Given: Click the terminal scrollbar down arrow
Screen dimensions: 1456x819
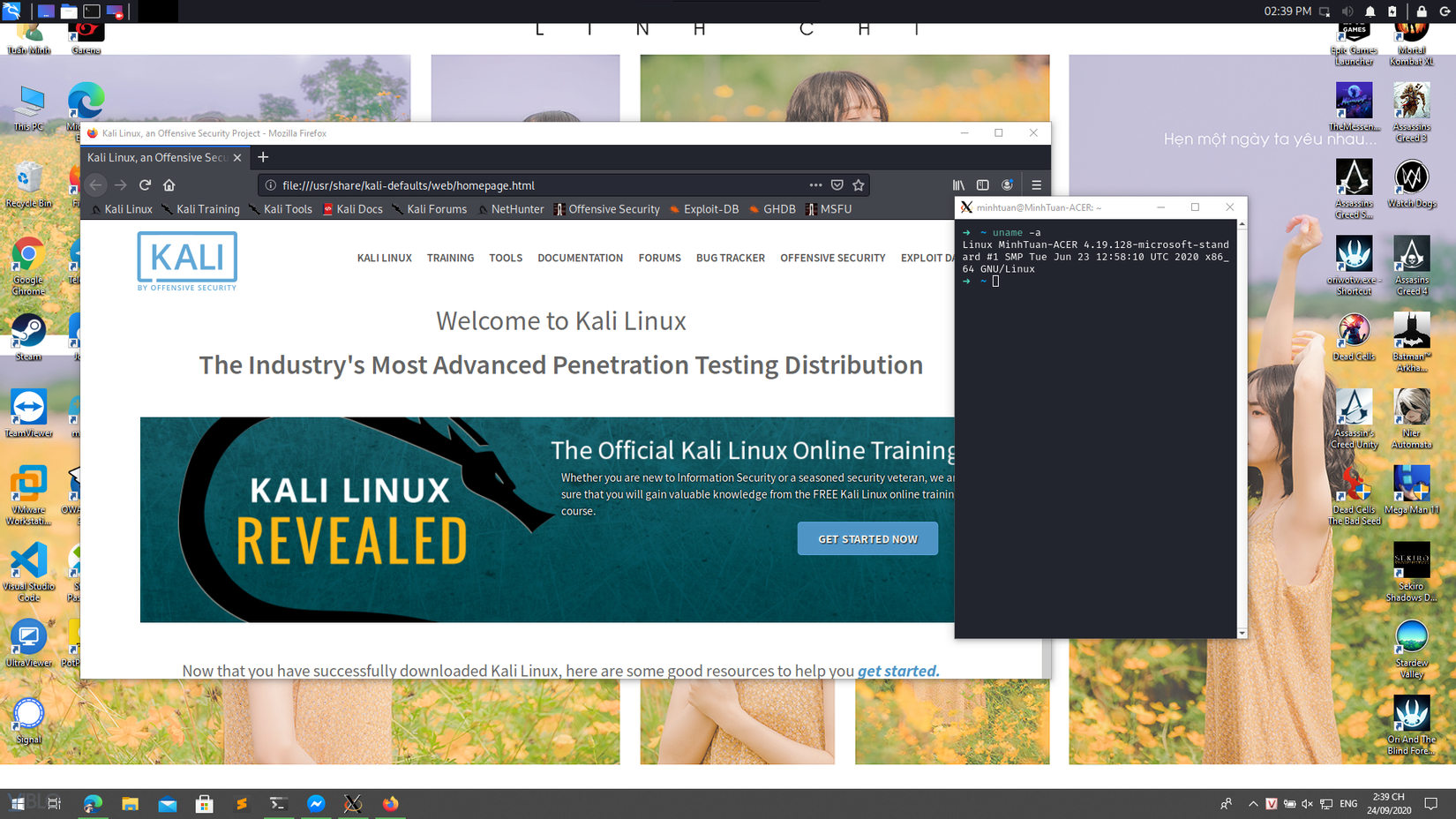Looking at the screenshot, I should (1242, 633).
